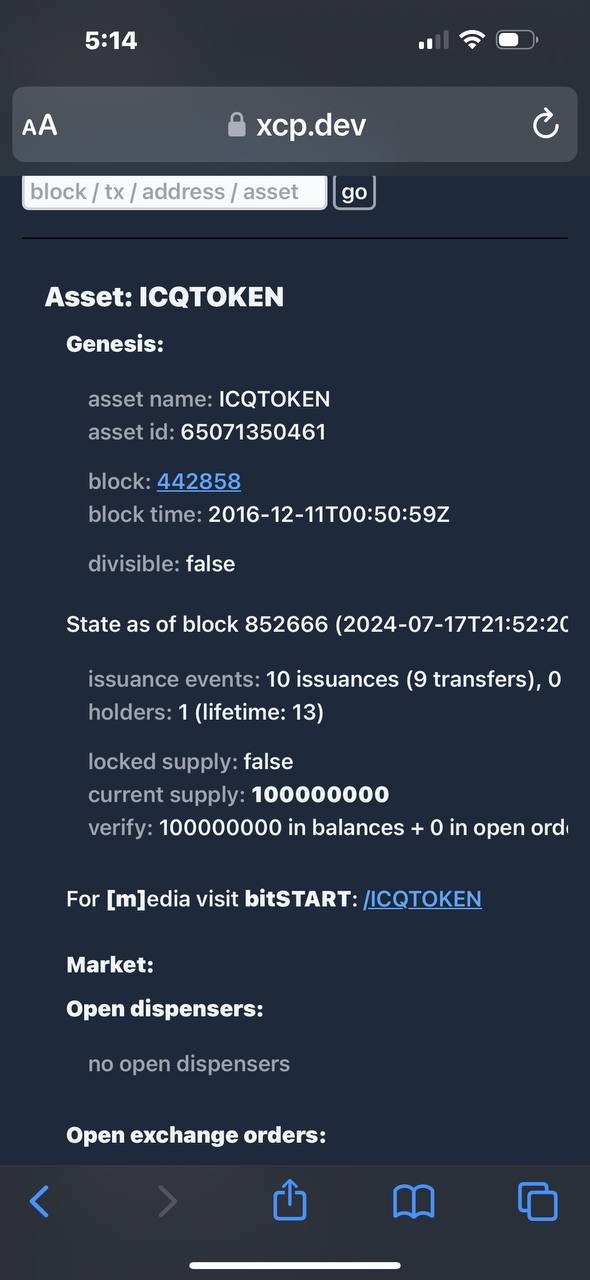The image size is (590, 1280).
Task: Tap the Wi-Fi status icon
Action: coord(472,40)
